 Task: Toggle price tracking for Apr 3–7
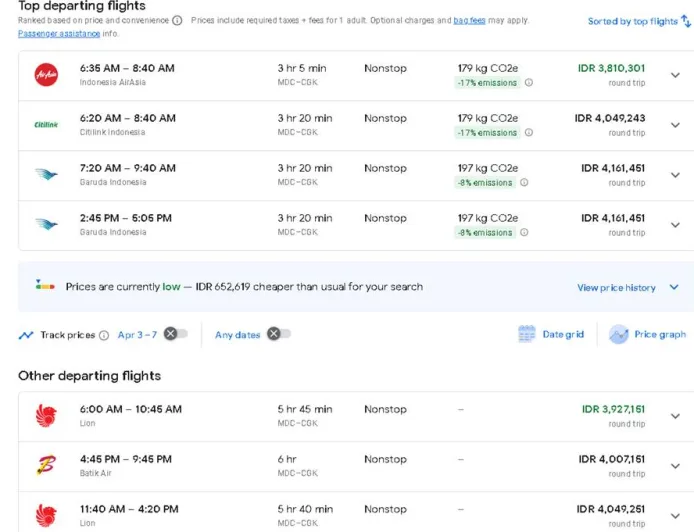(175, 334)
